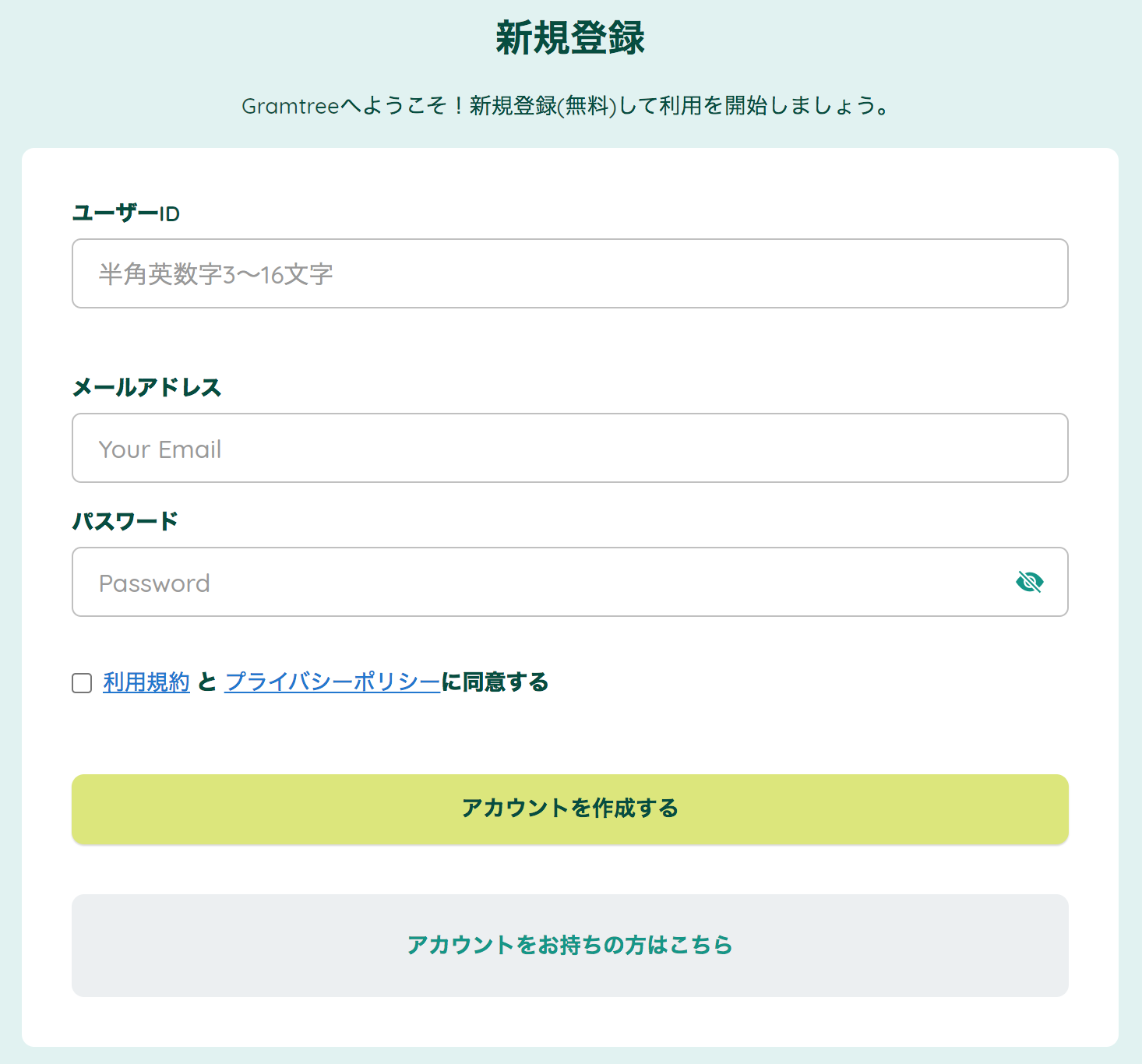The height and width of the screenshot is (1064, 1142).
Task: Click the Password placeholder text
Action: [154, 583]
